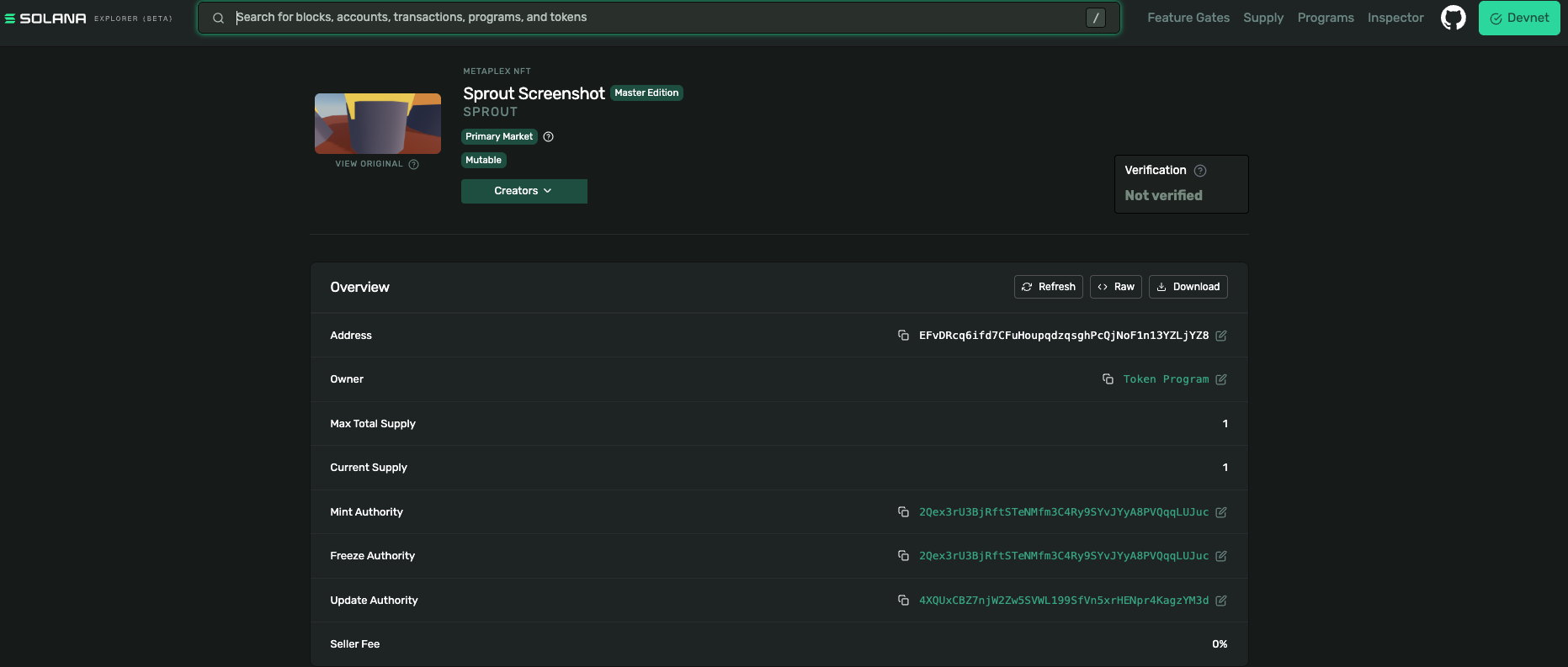The height and width of the screenshot is (667, 1568).
Task: Focus the search blocks and accounts field
Action: pyautogui.click(x=658, y=18)
